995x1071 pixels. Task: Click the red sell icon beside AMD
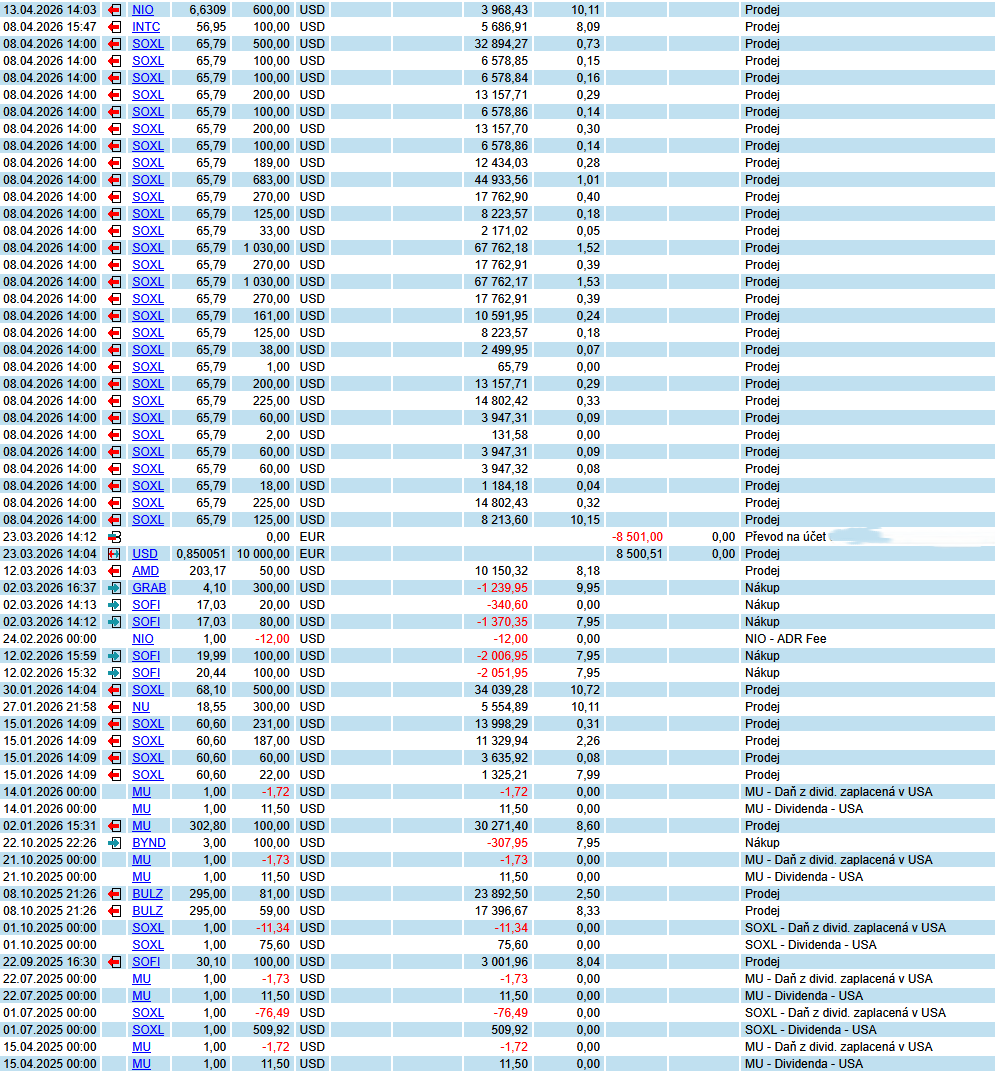pos(114,571)
